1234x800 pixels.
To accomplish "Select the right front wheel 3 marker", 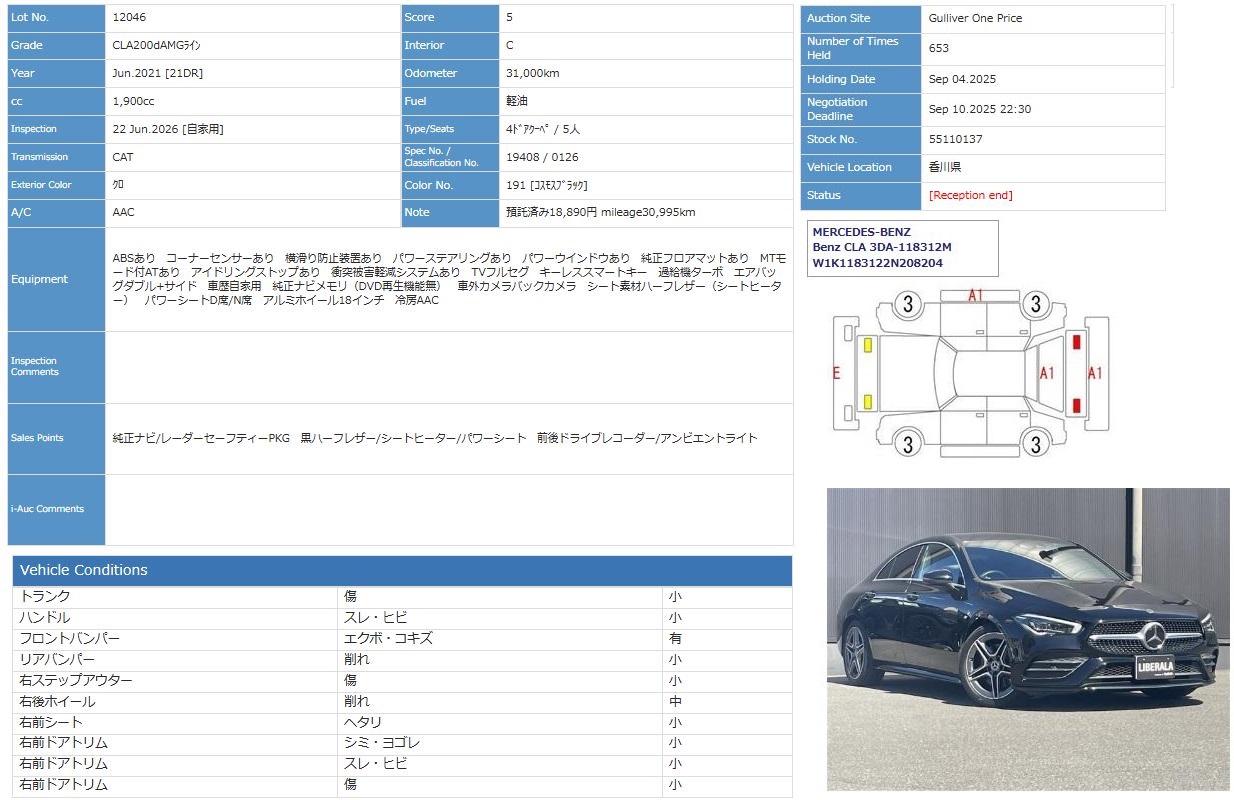I will (x=907, y=304).
